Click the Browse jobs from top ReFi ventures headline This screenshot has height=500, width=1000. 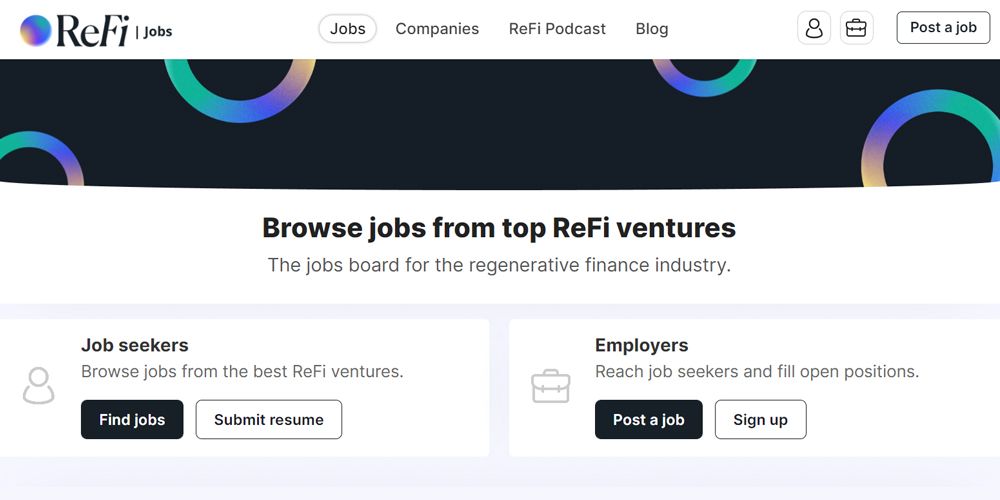point(499,228)
